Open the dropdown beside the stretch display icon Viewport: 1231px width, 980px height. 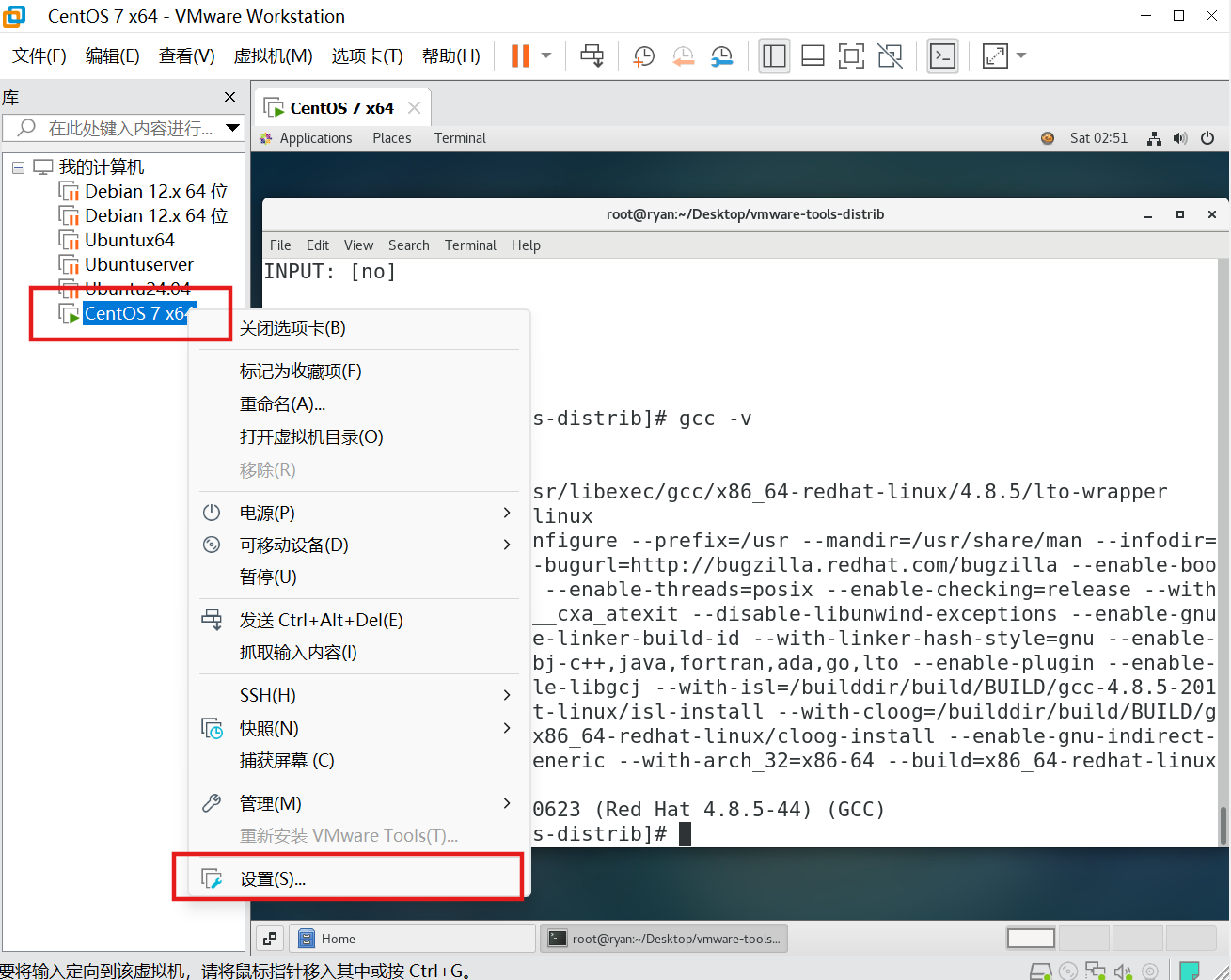click(x=1021, y=55)
